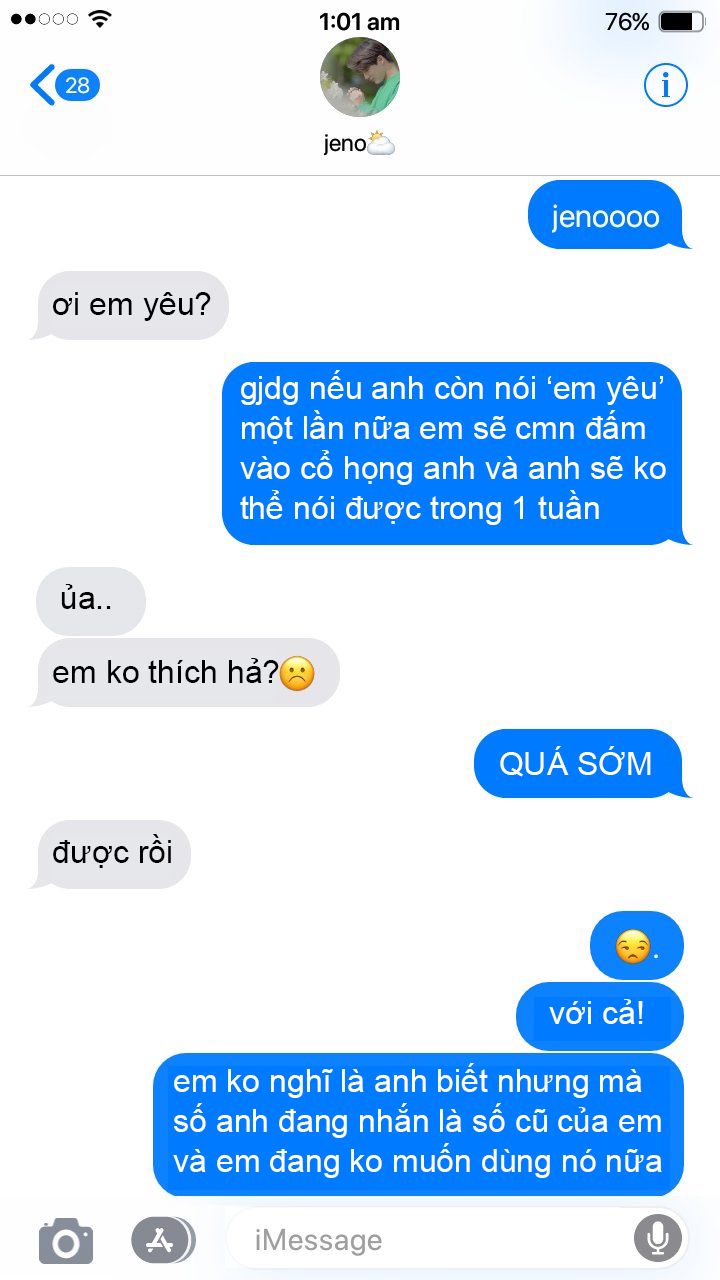Open the camera icon
The width and height of the screenshot is (720, 1280).
[66, 1241]
